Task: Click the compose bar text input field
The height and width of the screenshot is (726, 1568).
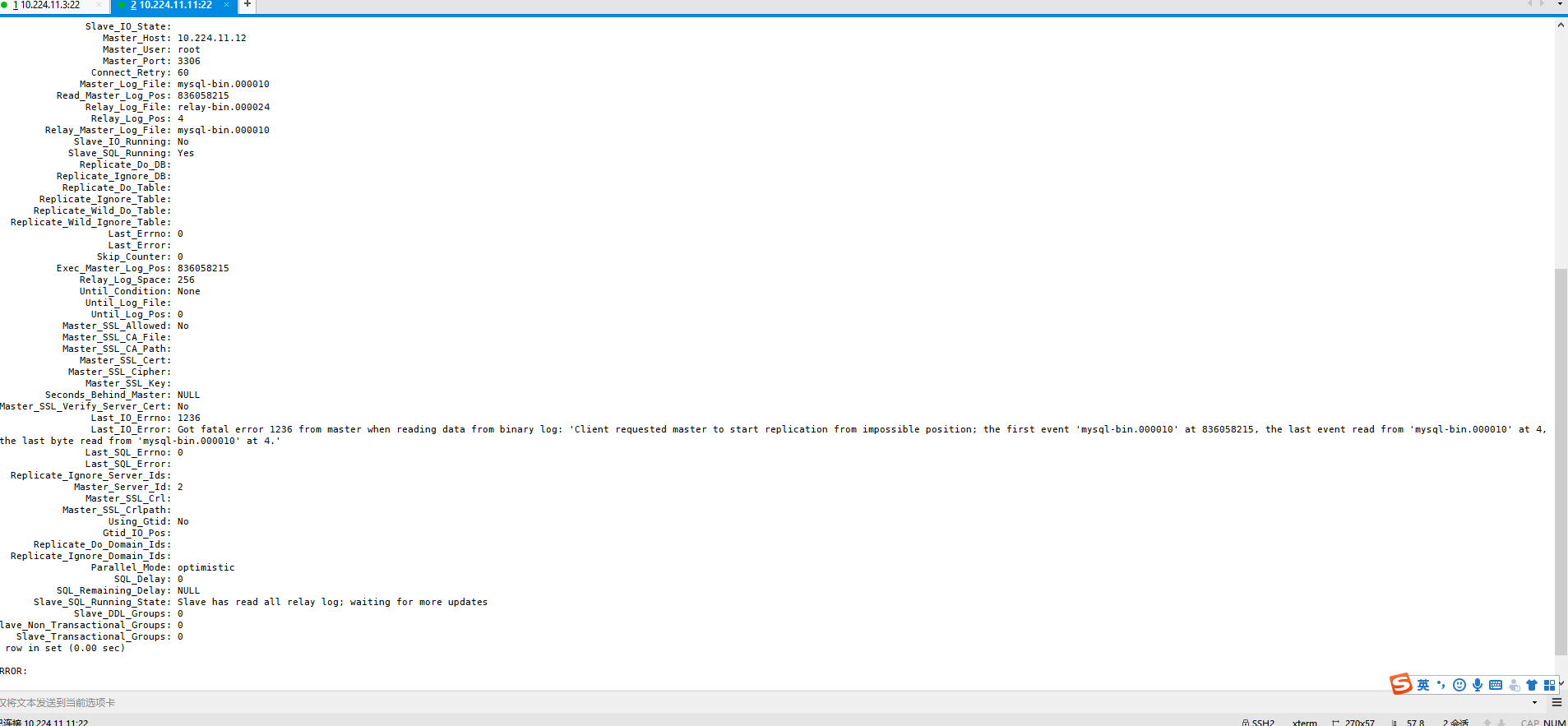Action: [740, 702]
